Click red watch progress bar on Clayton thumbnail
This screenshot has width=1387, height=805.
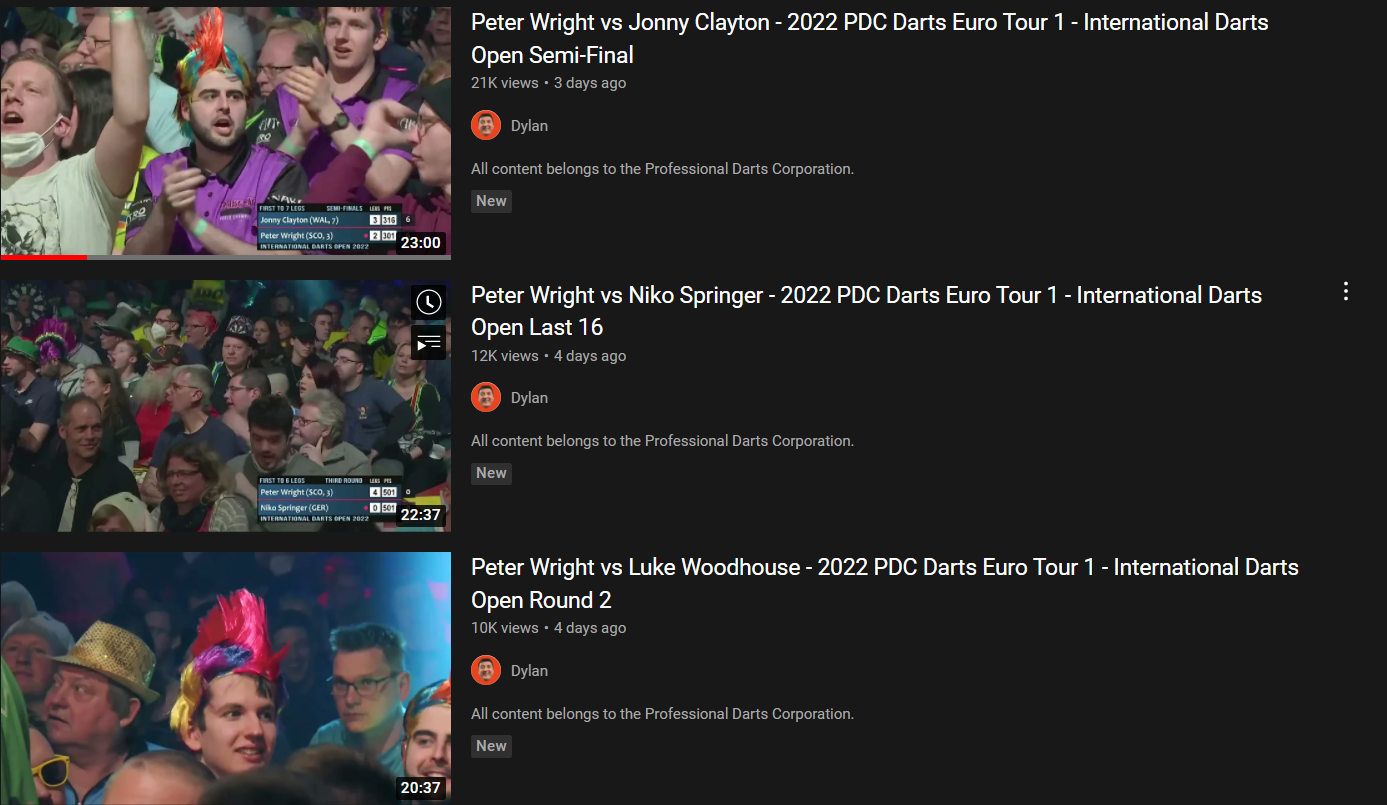point(44,257)
